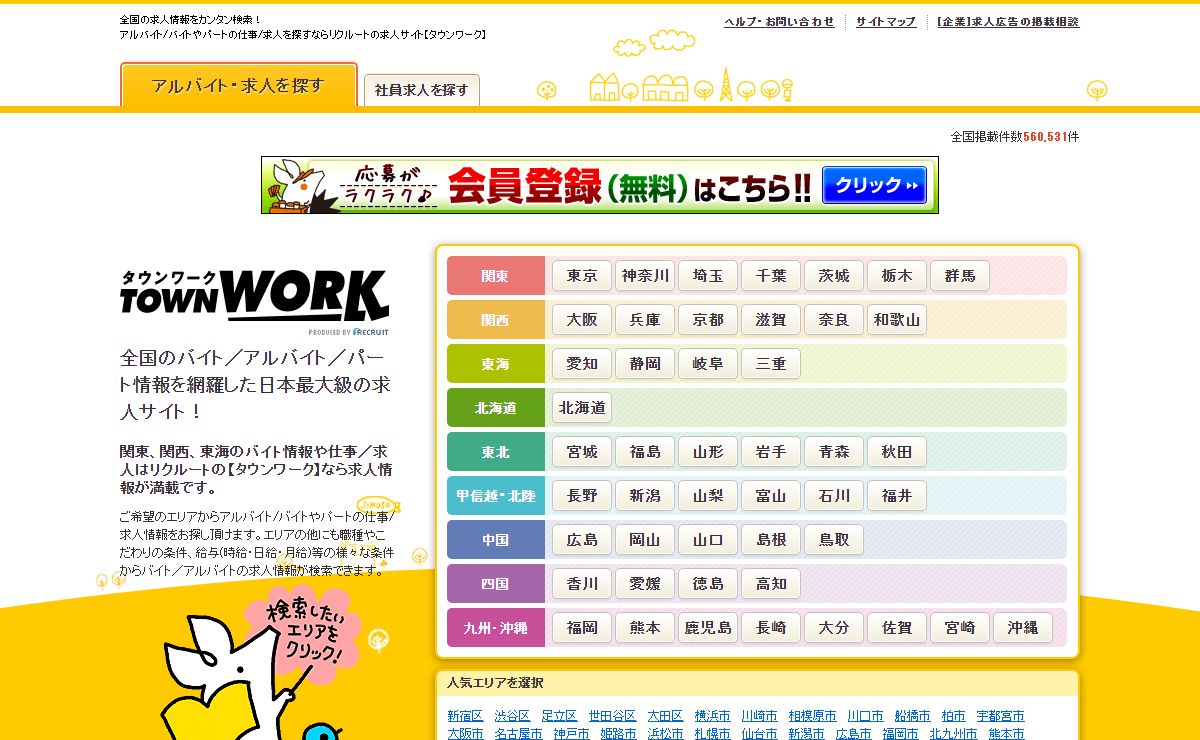This screenshot has height=740, width=1200.
Task: Pick the 大分 prefecture button
Action: 834,628
